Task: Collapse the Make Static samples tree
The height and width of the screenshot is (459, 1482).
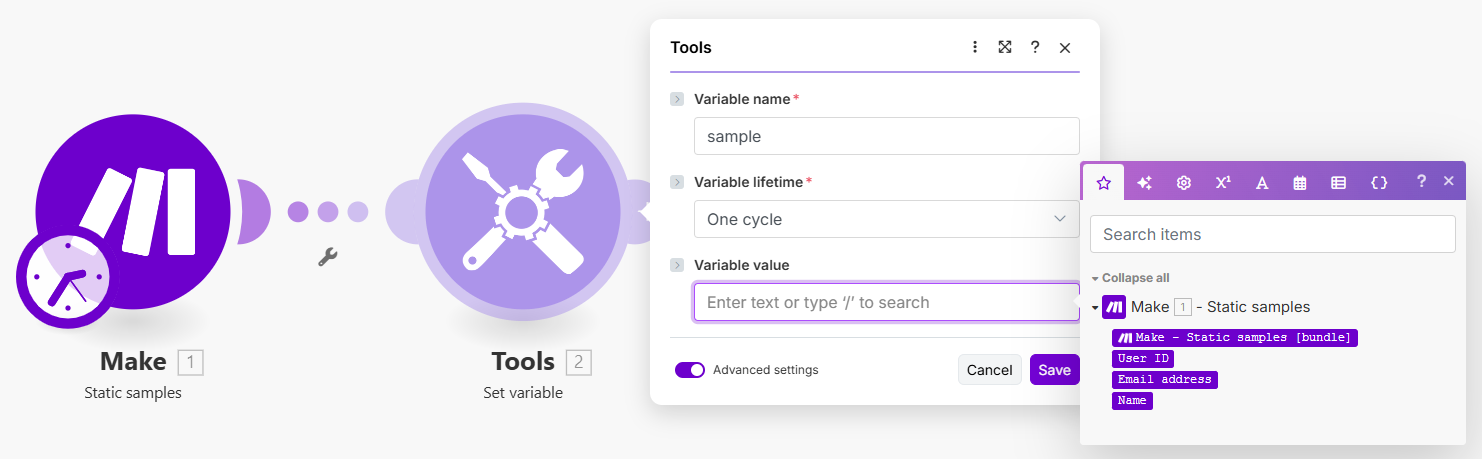Action: pos(1096,307)
